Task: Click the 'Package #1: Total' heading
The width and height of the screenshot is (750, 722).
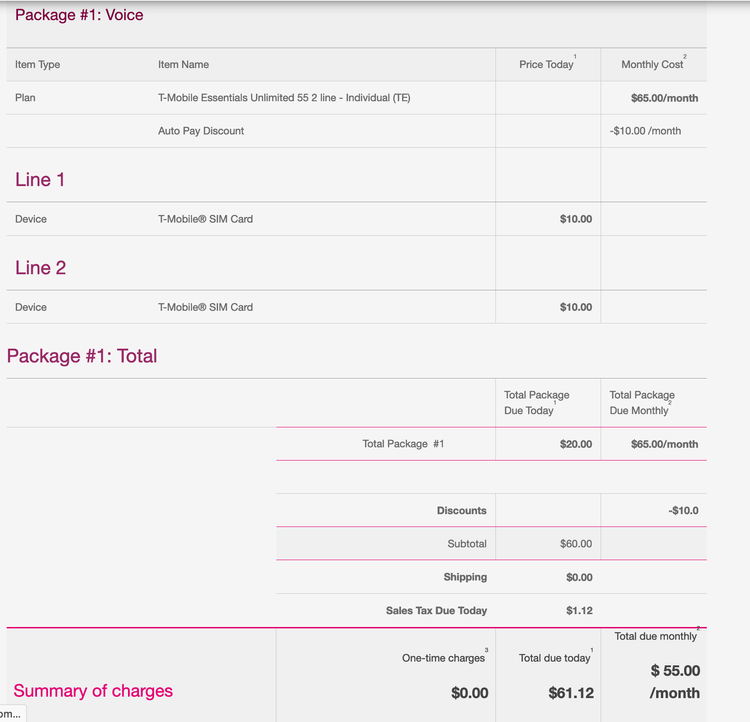Action: click(82, 356)
